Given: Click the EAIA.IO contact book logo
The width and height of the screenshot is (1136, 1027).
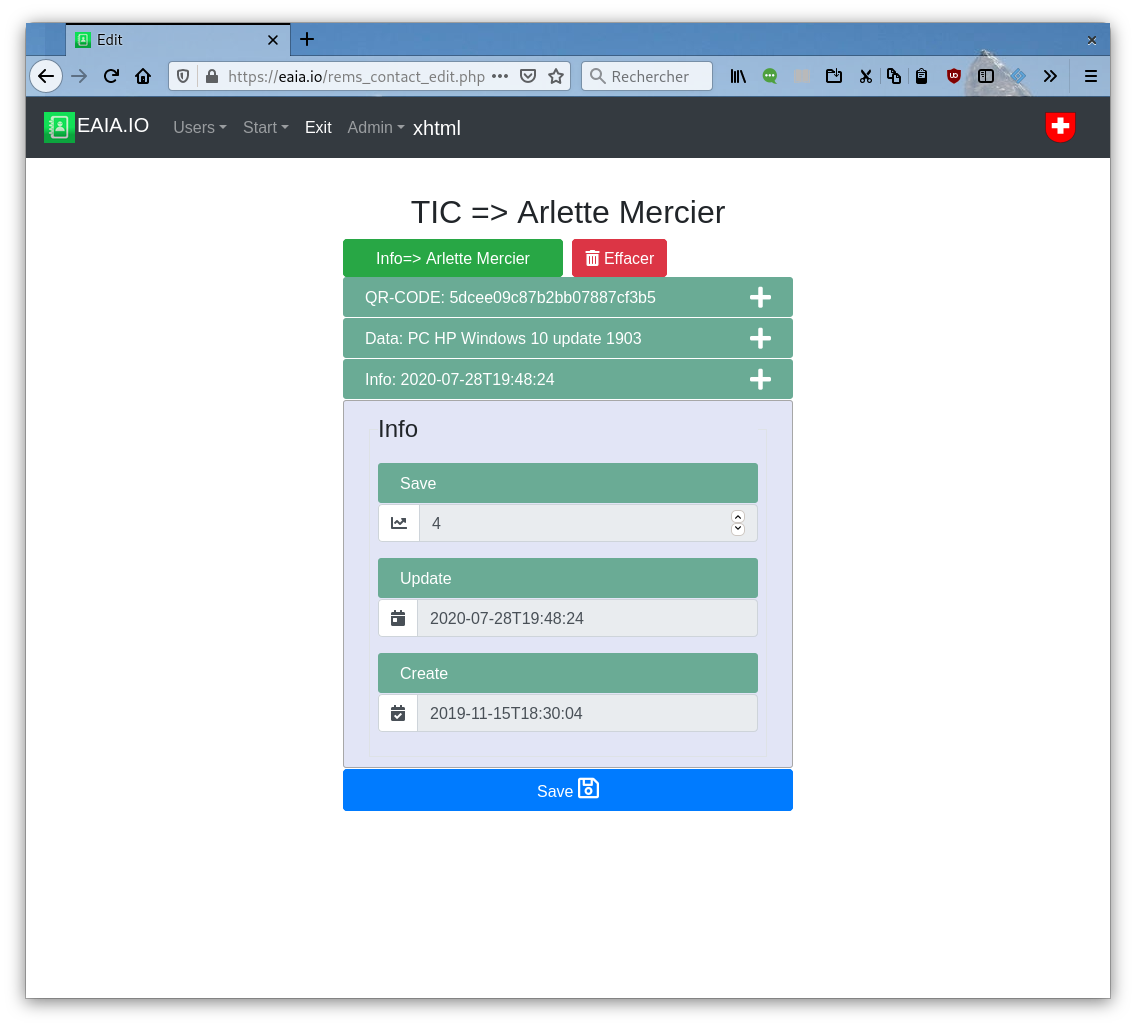Looking at the screenshot, I should (59, 127).
